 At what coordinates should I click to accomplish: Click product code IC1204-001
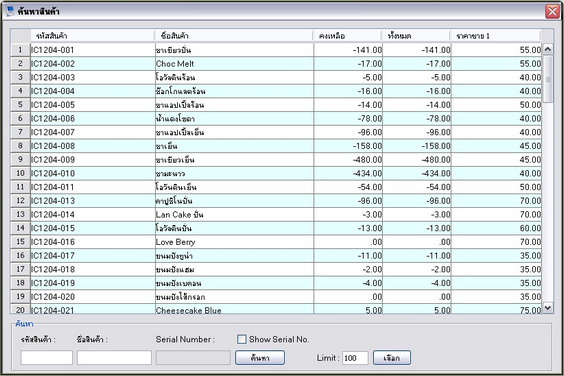[53, 50]
